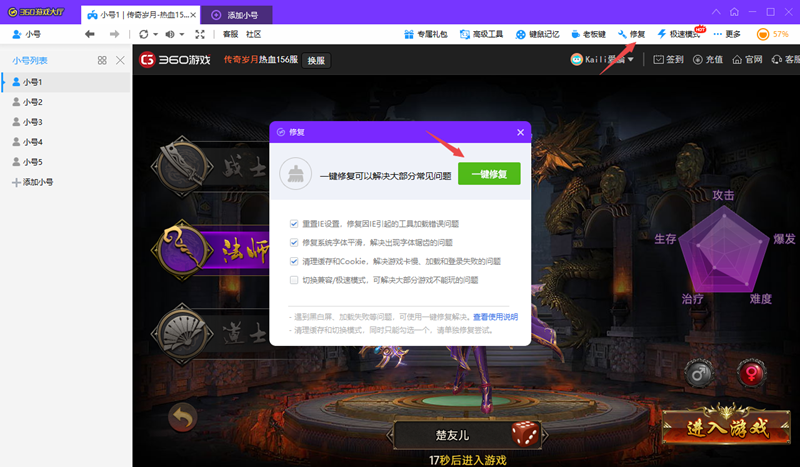Screen dimensions: 800x467
Task: Go back with the toolbar back arrow
Action: [90, 34]
